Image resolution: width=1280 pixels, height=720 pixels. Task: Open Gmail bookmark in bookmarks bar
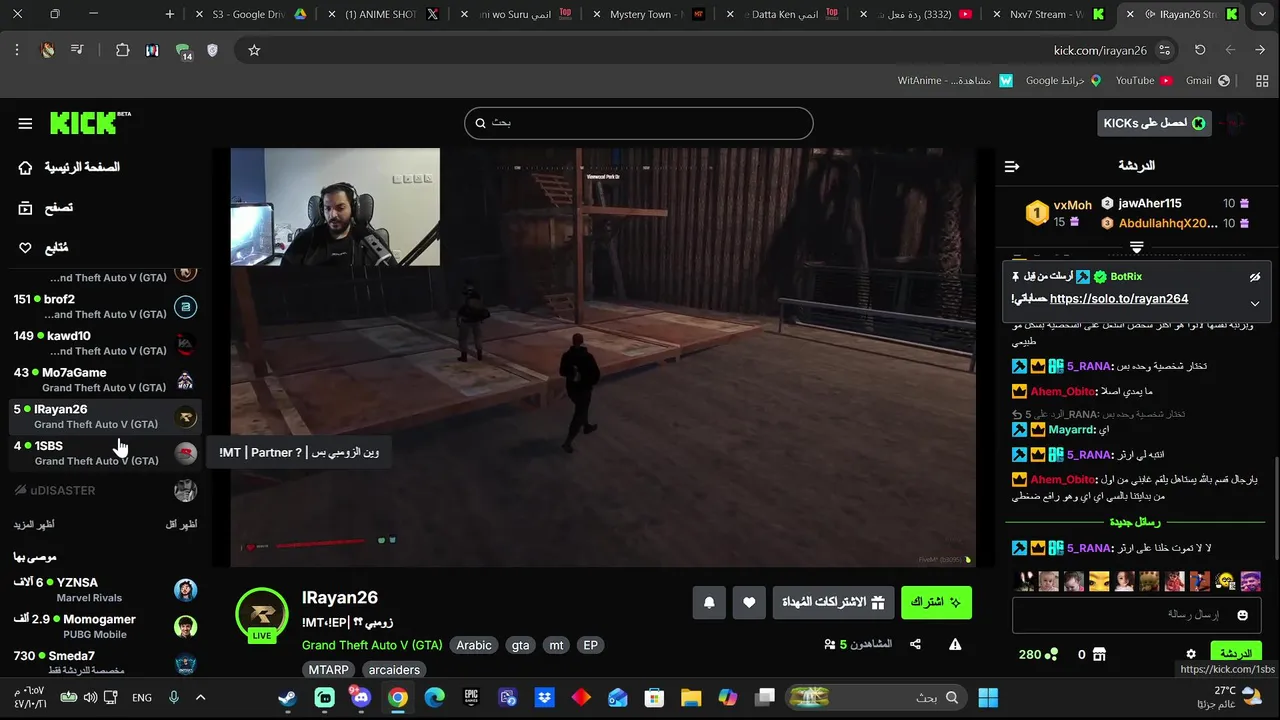[x=1207, y=80]
